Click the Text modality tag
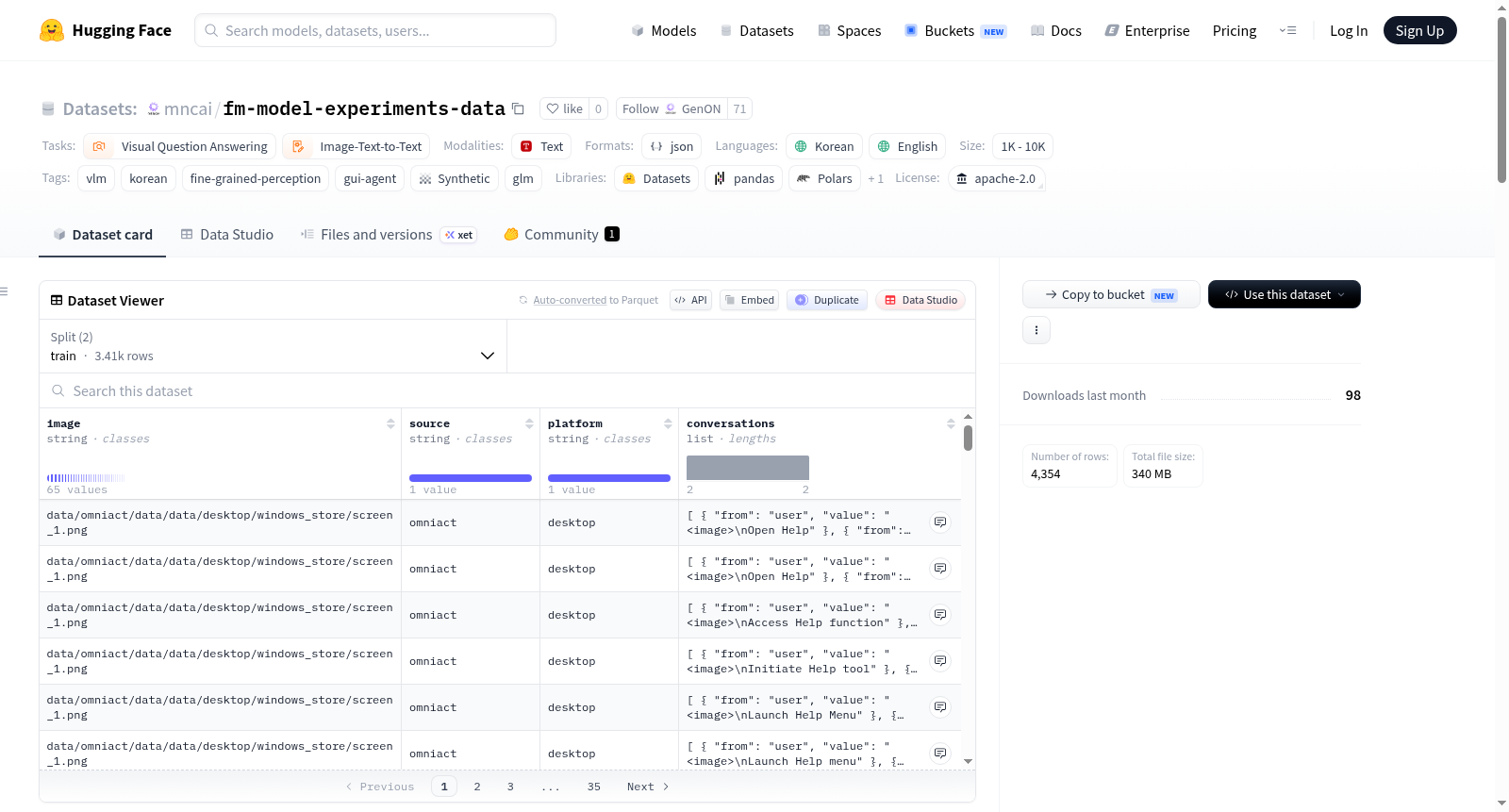Screen dimensions: 1509x812 tap(541, 146)
